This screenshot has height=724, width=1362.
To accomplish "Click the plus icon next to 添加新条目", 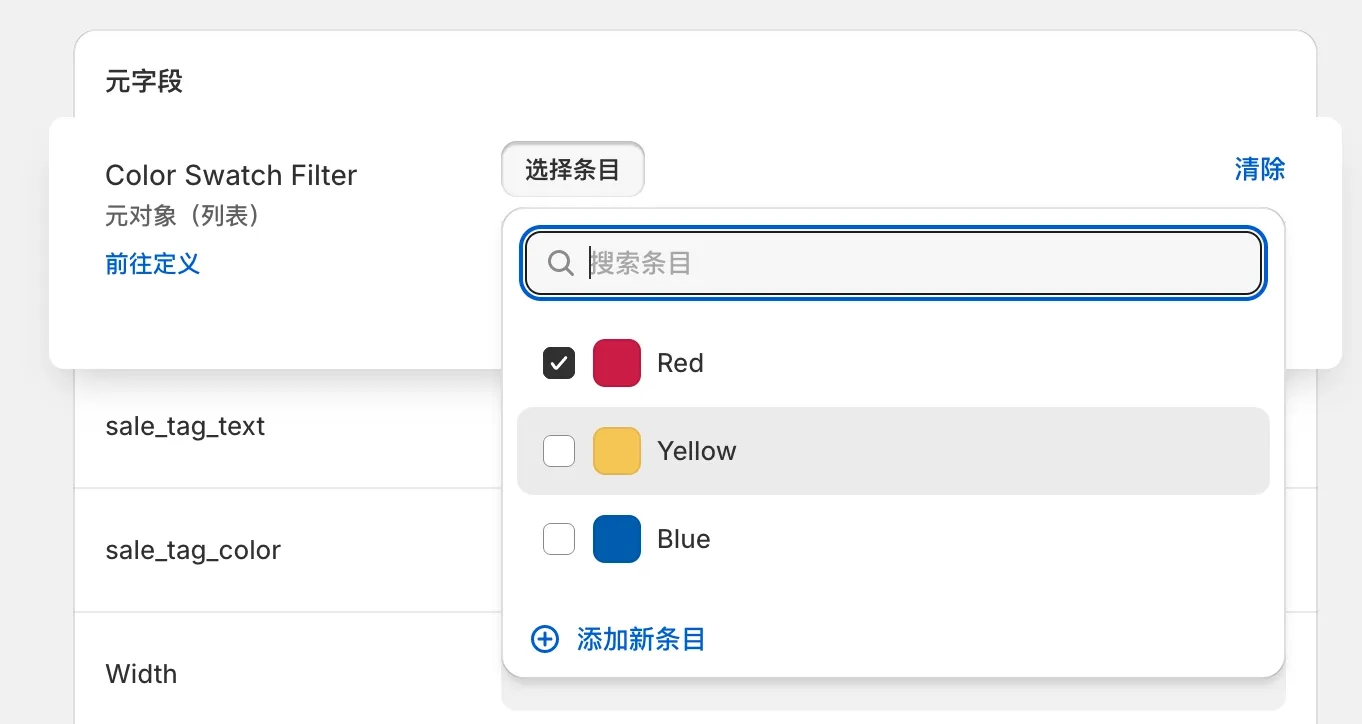I will (x=544, y=639).
